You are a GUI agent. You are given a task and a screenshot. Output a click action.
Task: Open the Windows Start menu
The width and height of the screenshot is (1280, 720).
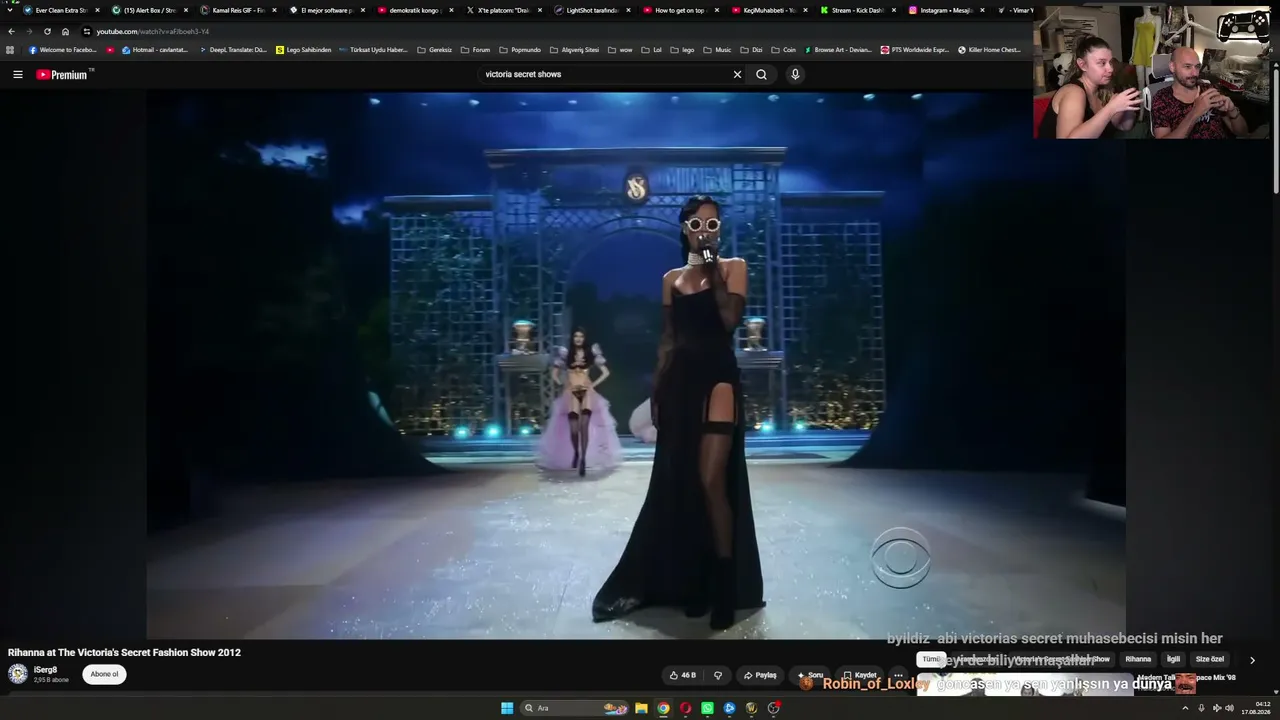(x=507, y=708)
